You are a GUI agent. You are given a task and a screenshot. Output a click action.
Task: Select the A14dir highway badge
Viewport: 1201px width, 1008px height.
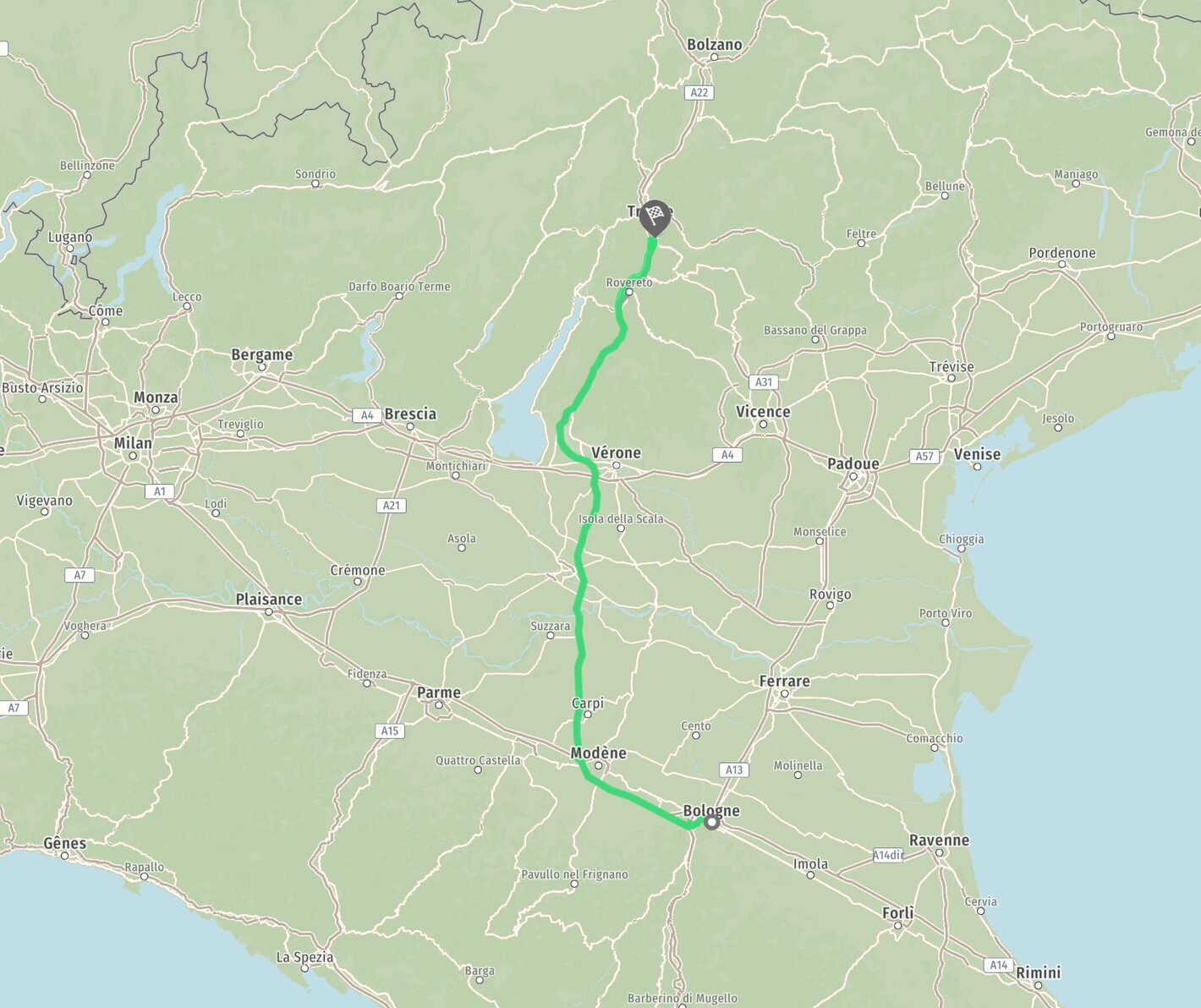pyautogui.click(x=888, y=855)
